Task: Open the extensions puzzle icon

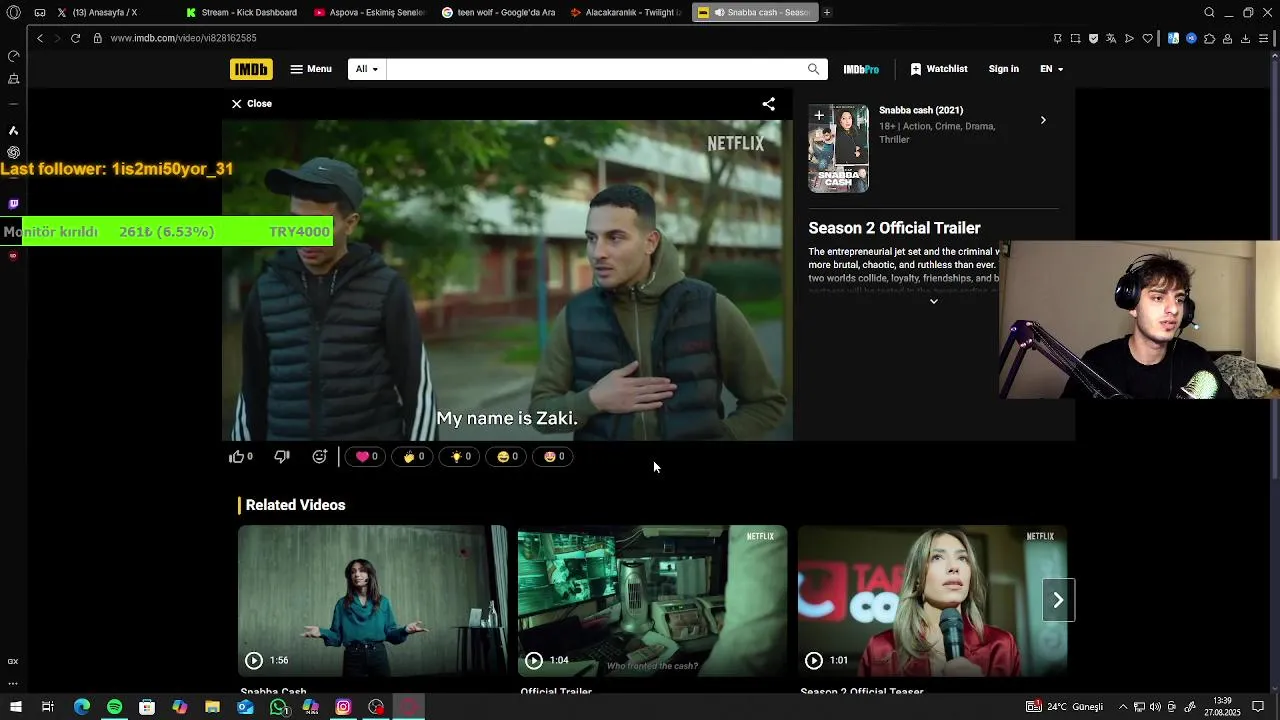Action: click(x=1209, y=38)
